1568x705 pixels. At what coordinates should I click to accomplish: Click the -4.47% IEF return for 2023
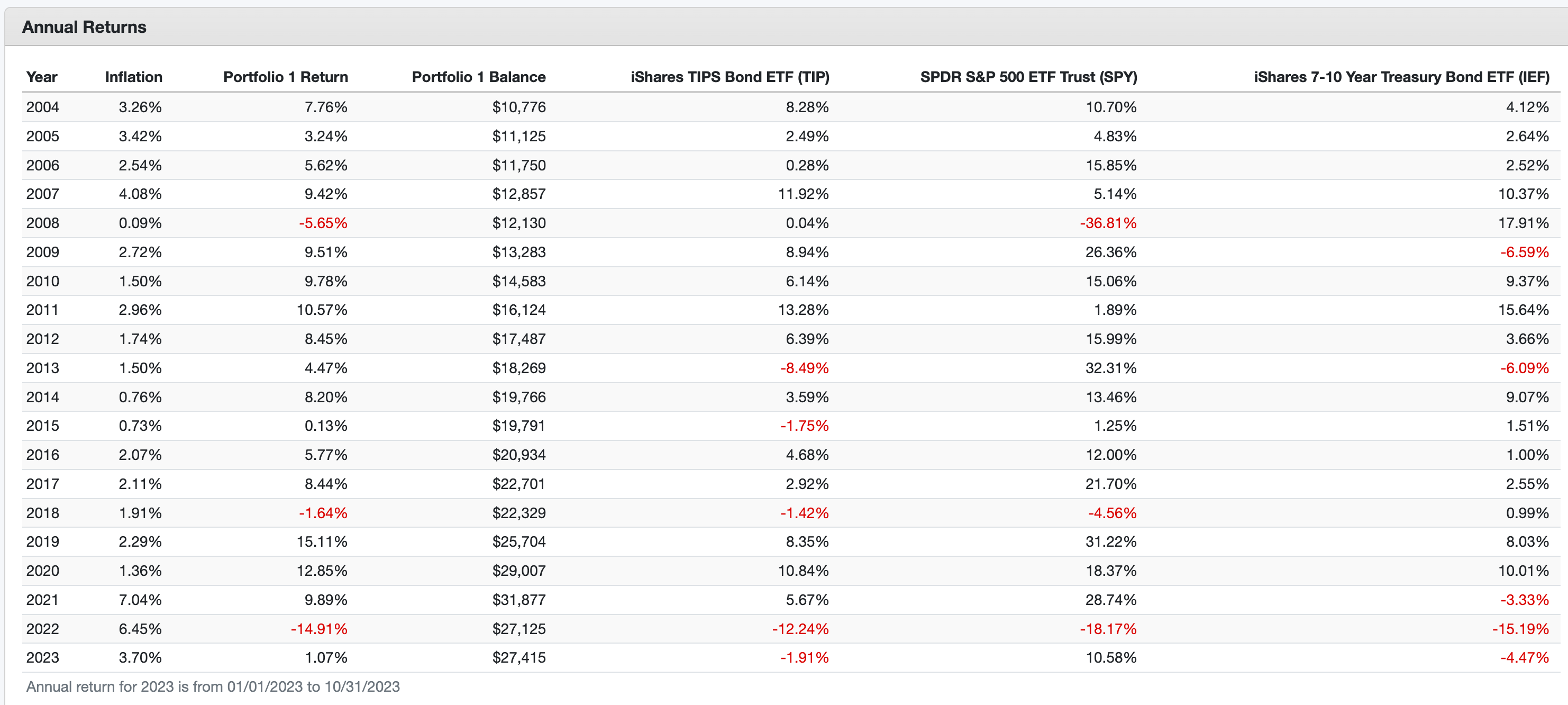[x=1524, y=657]
